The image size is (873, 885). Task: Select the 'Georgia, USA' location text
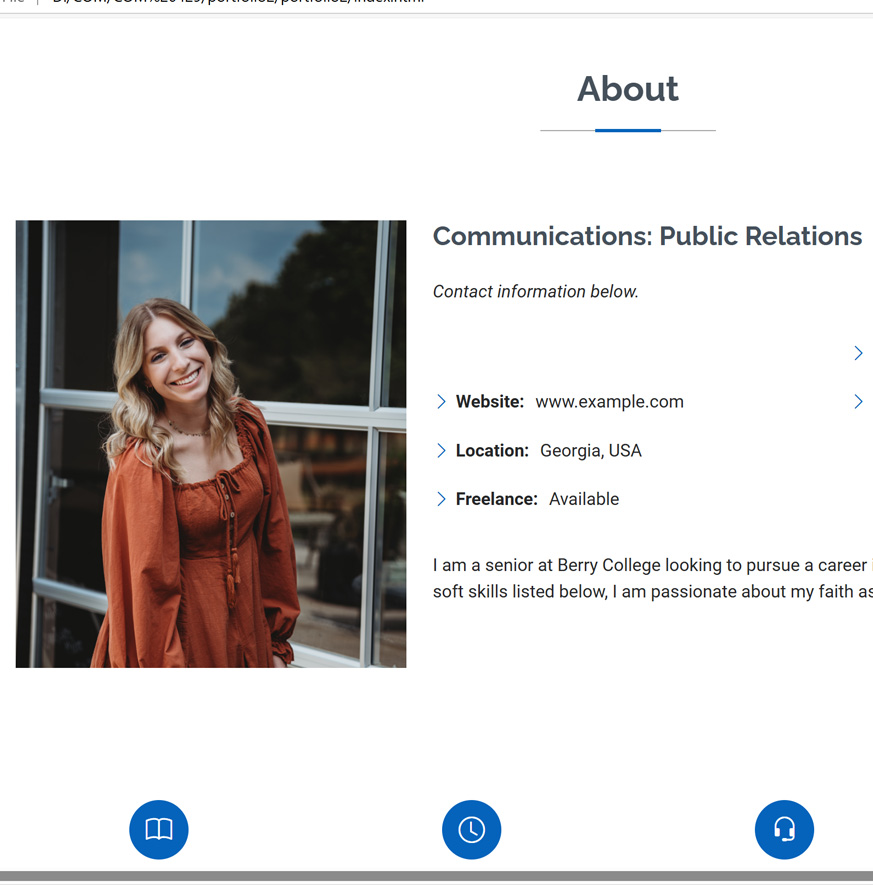[591, 451]
